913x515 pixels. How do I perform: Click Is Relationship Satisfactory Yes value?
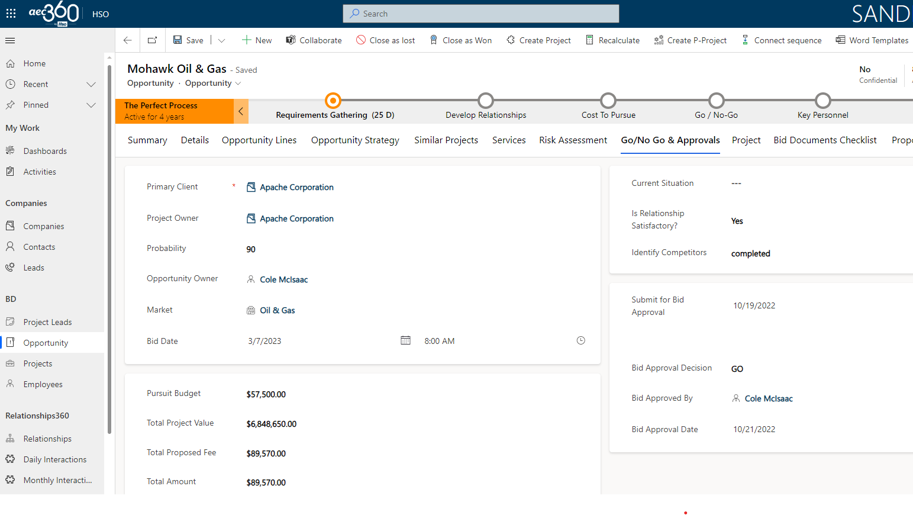[737, 221]
